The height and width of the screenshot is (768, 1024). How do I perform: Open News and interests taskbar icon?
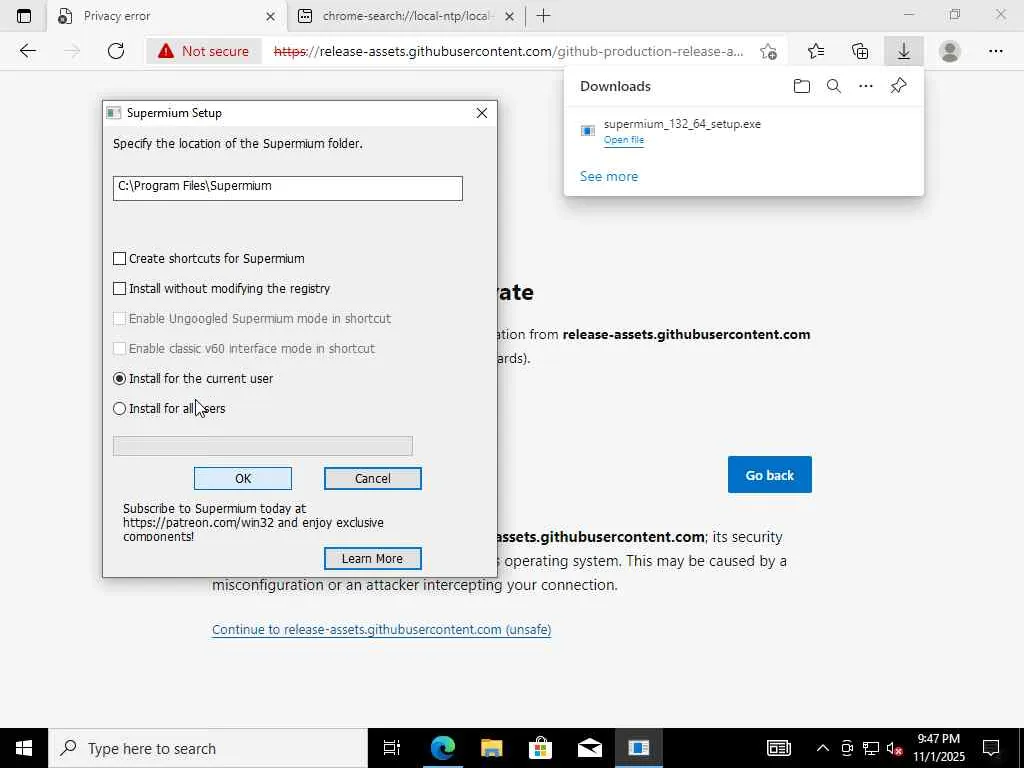[778, 748]
